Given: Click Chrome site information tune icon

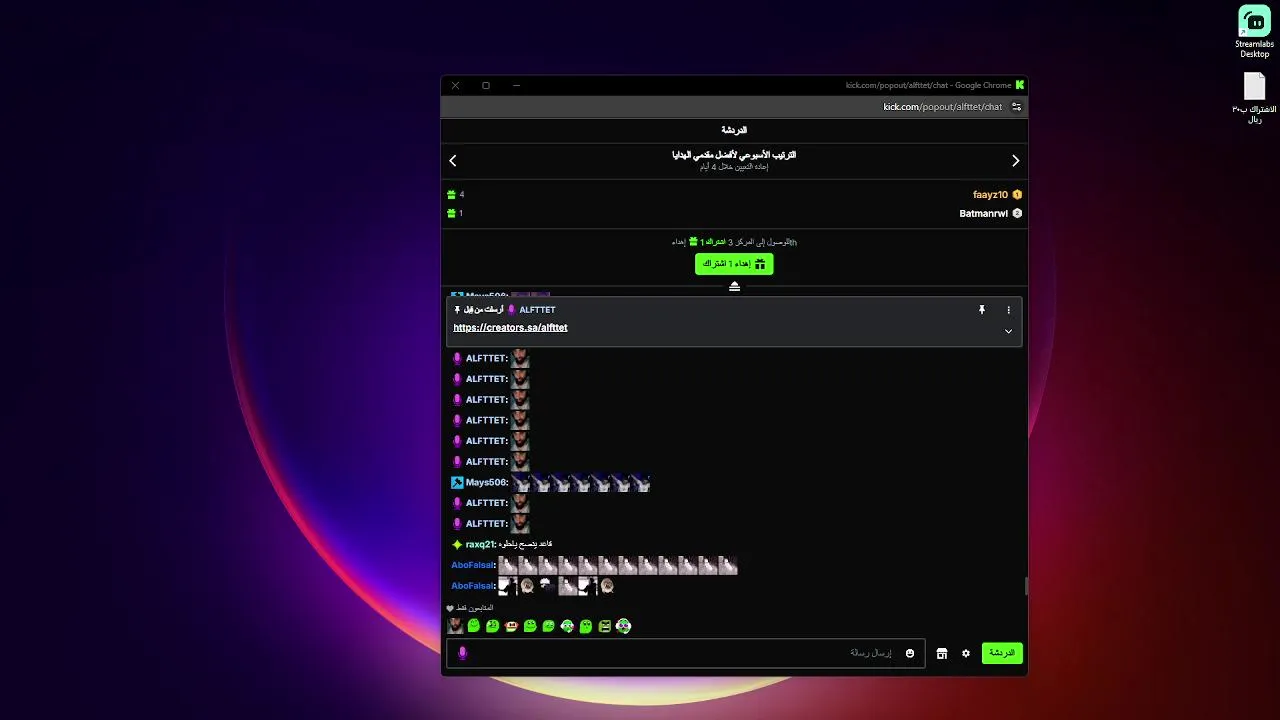Looking at the screenshot, I should click(x=1016, y=107).
